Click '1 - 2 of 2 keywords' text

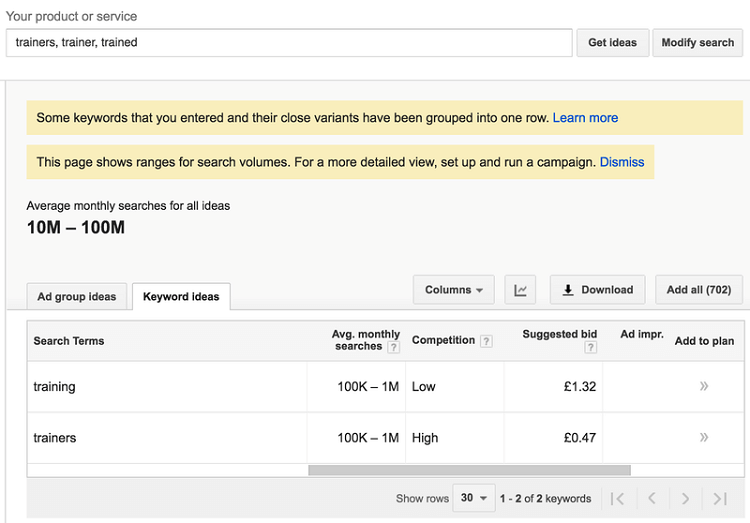(545, 499)
